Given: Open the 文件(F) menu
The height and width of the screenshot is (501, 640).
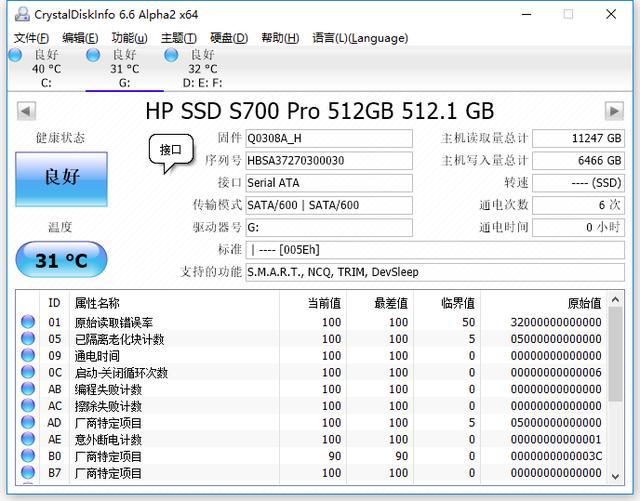Looking at the screenshot, I should pyautogui.click(x=31, y=38).
